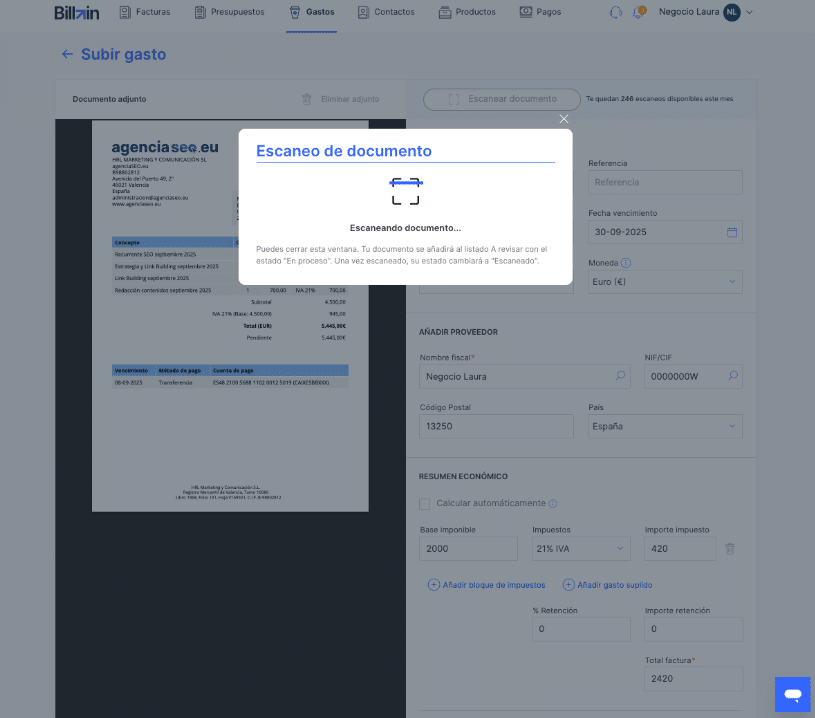Open the notifications bell
The height and width of the screenshot is (718, 815).
coord(638,13)
